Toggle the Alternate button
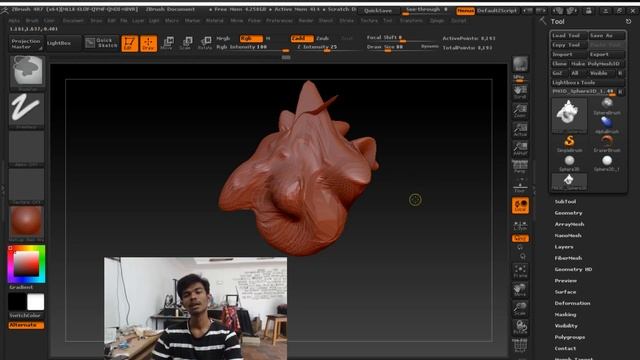Screen dimensions: 640x360 (x=26, y=325)
